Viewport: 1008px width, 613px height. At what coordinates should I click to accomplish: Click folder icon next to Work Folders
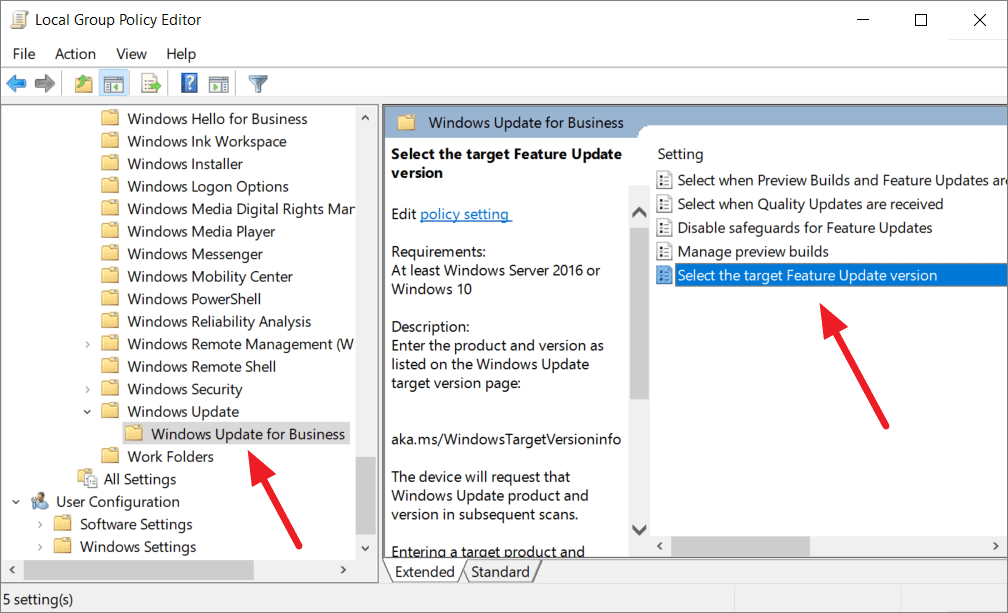[111, 456]
